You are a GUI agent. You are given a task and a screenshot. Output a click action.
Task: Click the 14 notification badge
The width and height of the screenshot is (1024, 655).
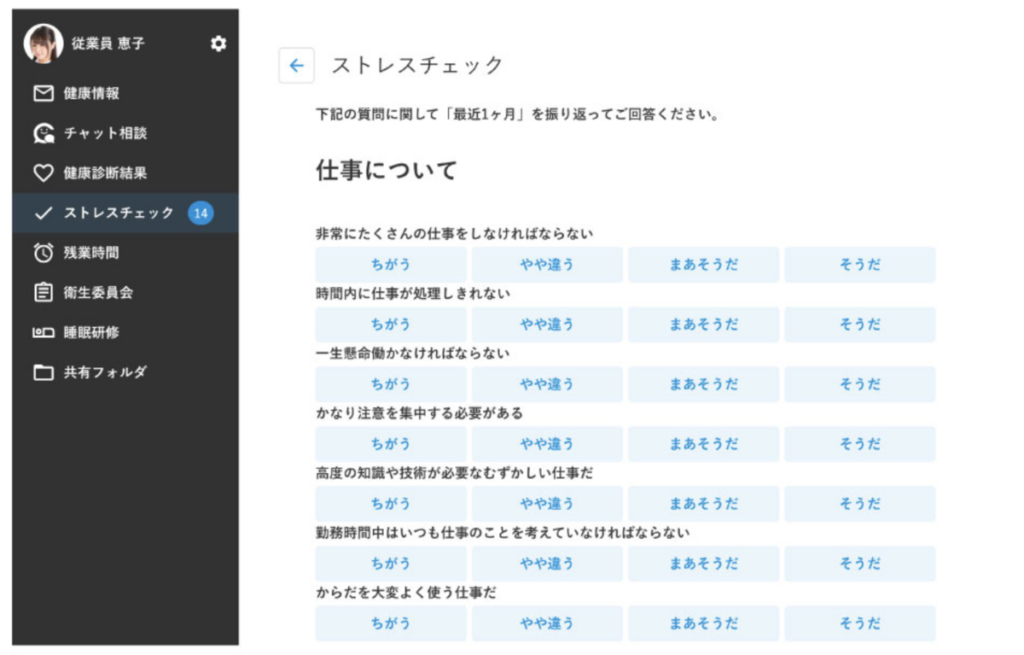coord(203,212)
